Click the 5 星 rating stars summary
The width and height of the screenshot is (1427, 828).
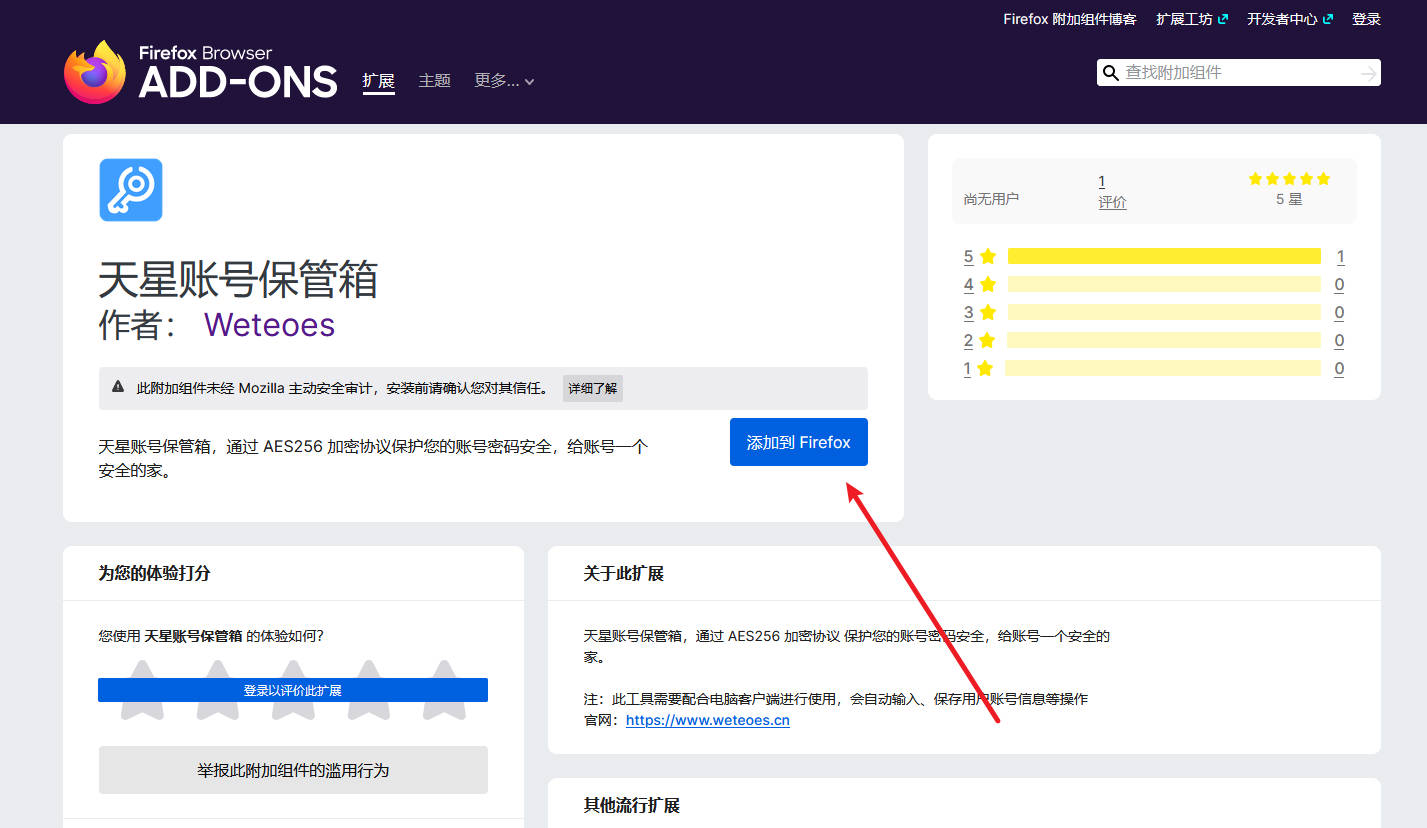pyautogui.click(x=1289, y=189)
